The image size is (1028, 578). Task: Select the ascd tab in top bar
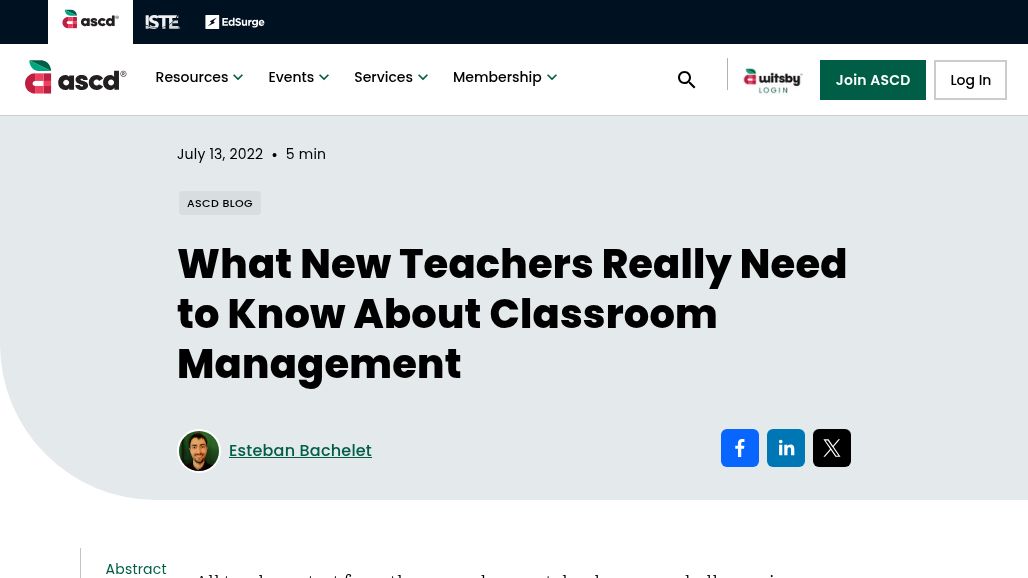[90, 21]
